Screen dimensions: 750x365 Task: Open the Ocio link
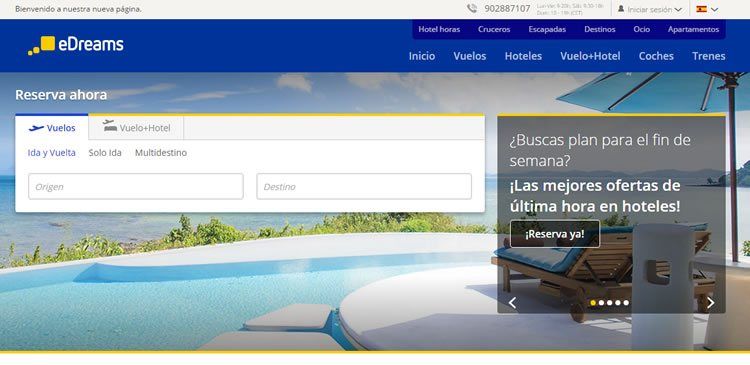point(642,29)
